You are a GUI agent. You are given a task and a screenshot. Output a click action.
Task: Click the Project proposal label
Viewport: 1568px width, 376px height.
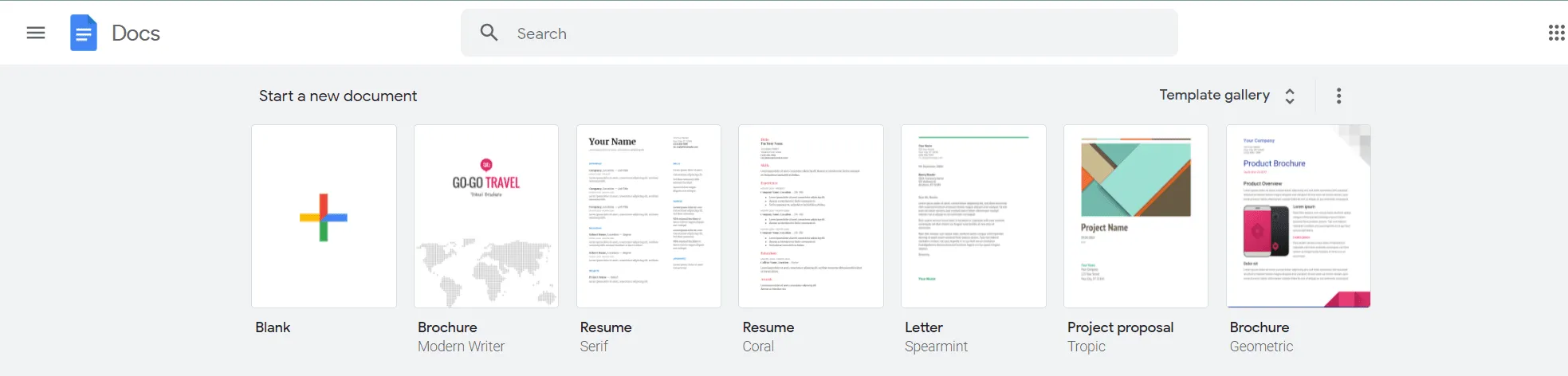[x=1120, y=327]
